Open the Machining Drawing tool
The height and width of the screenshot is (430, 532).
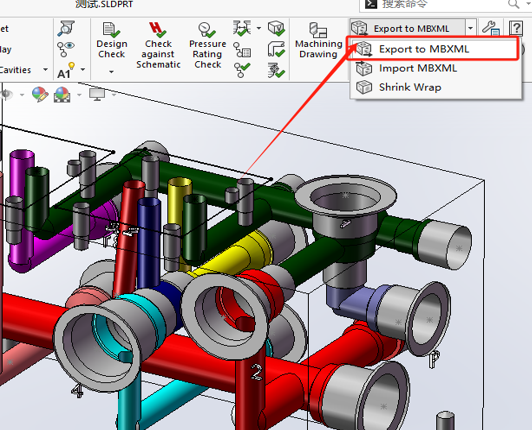(318, 41)
